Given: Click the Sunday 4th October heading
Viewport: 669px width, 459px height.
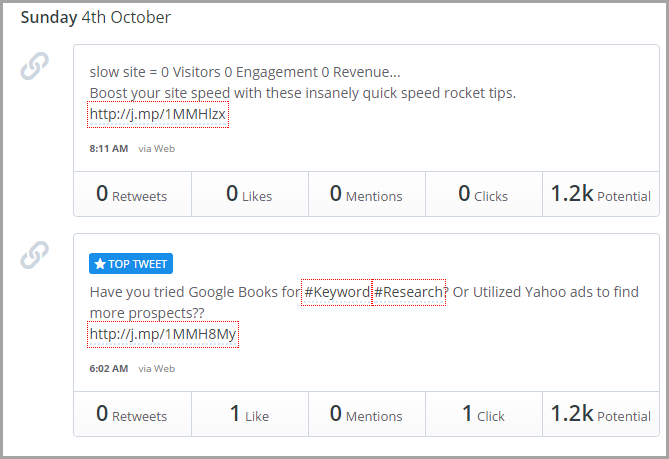Looking at the screenshot, I should pos(96,17).
